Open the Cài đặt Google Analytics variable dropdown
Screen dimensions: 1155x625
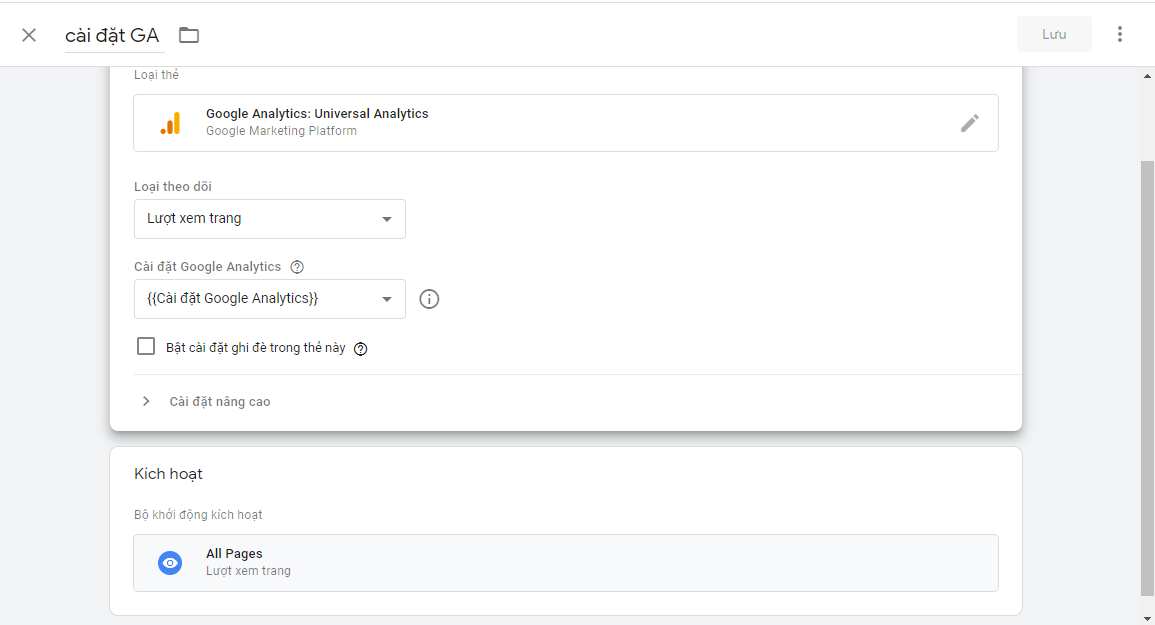point(270,298)
